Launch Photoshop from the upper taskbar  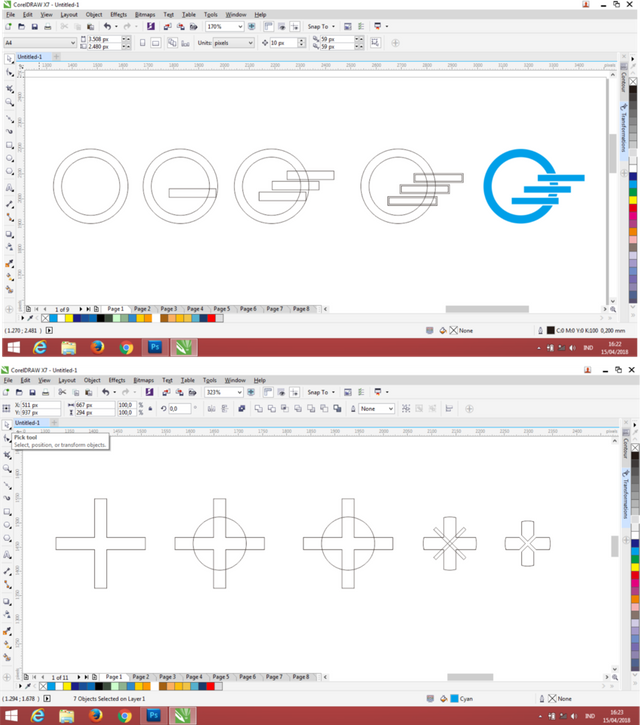(x=155, y=347)
